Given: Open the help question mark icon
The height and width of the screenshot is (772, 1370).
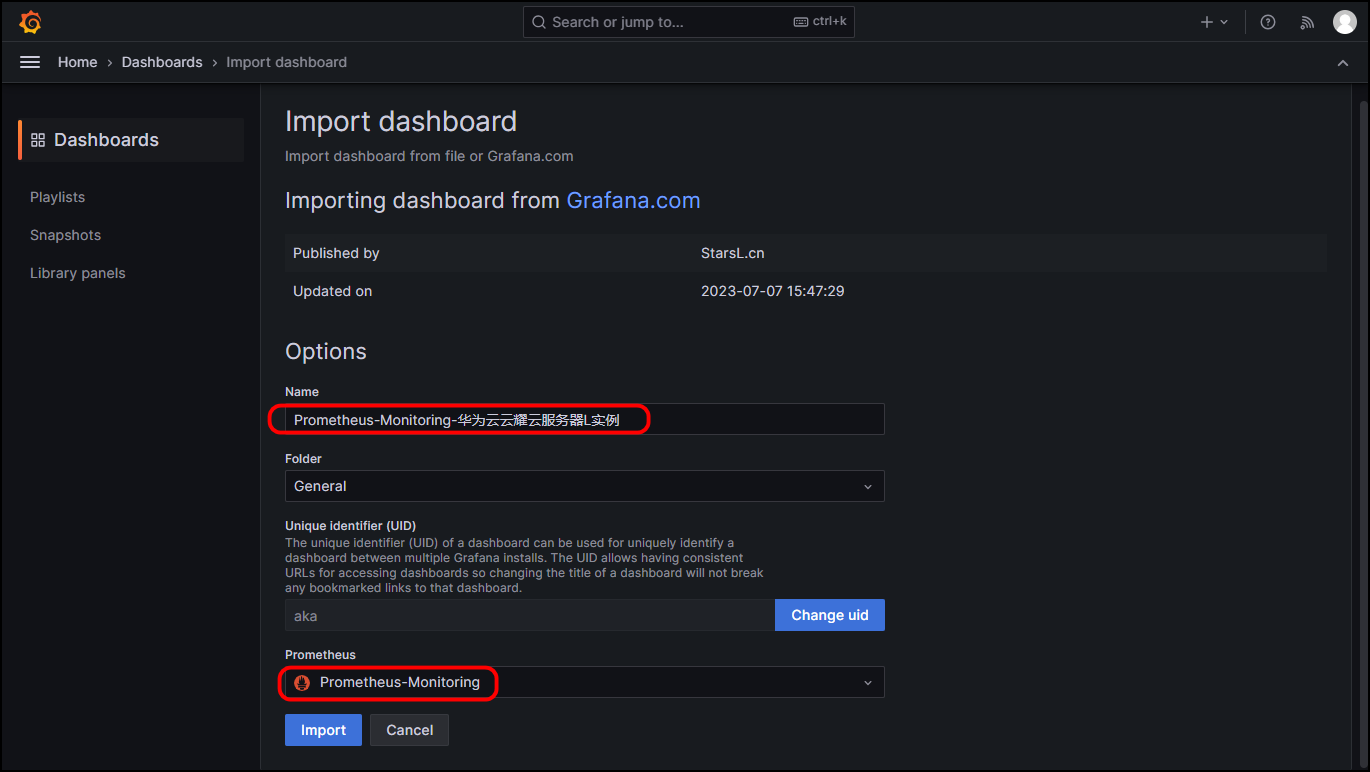Looking at the screenshot, I should (x=1268, y=22).
